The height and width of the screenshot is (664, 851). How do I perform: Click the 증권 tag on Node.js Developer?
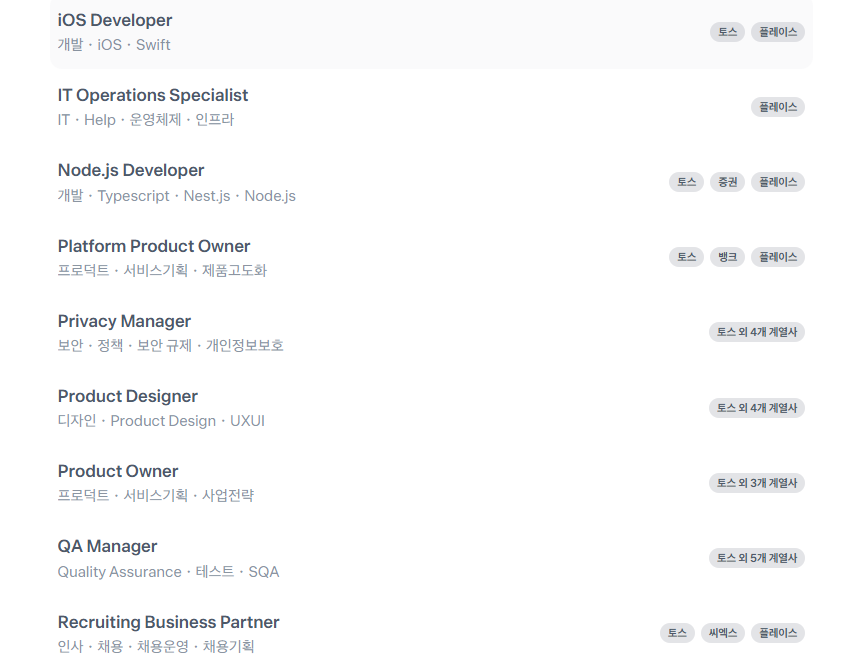click(727, 182)
